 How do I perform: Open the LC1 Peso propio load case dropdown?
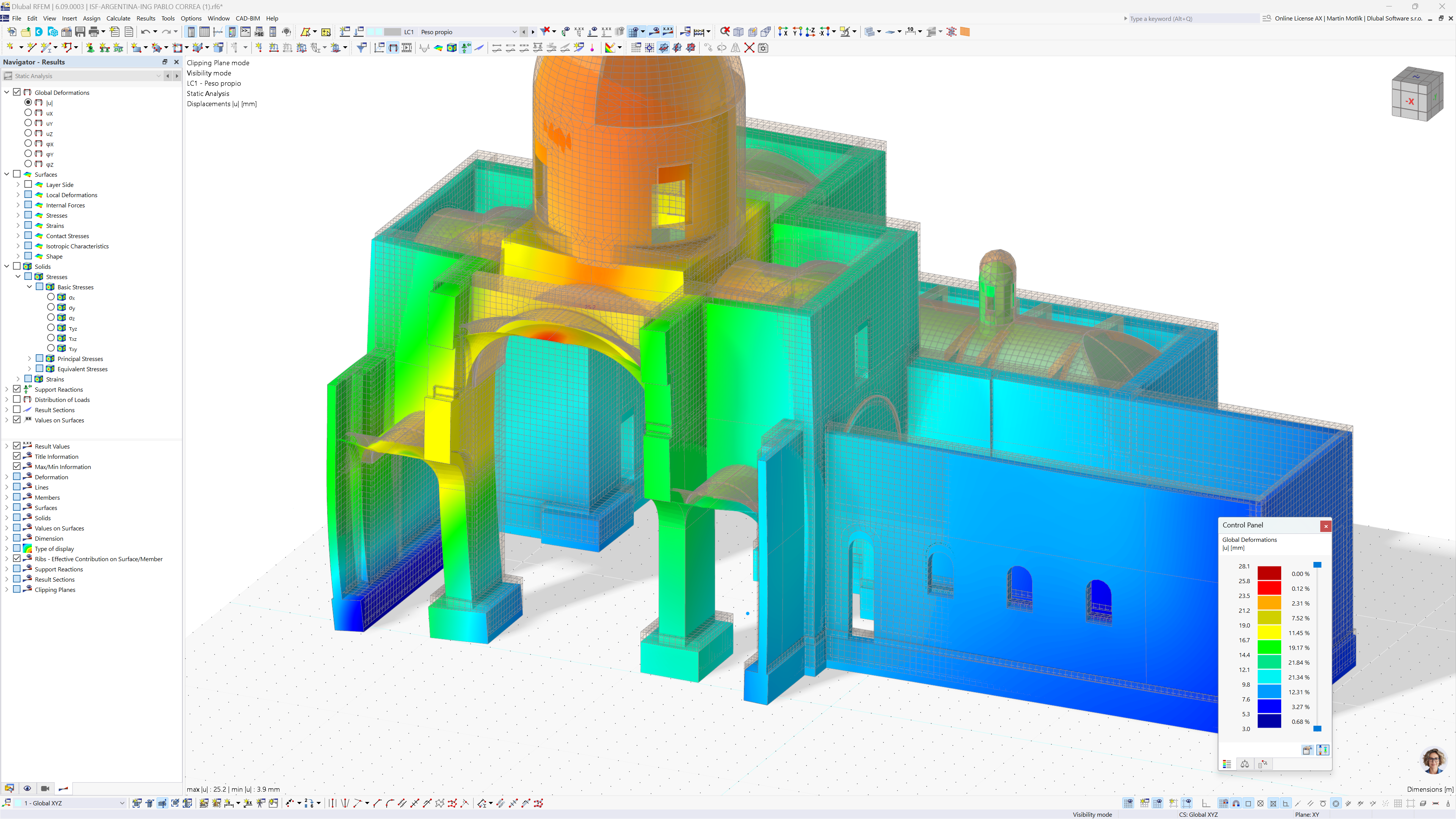(x=514, y=31)
